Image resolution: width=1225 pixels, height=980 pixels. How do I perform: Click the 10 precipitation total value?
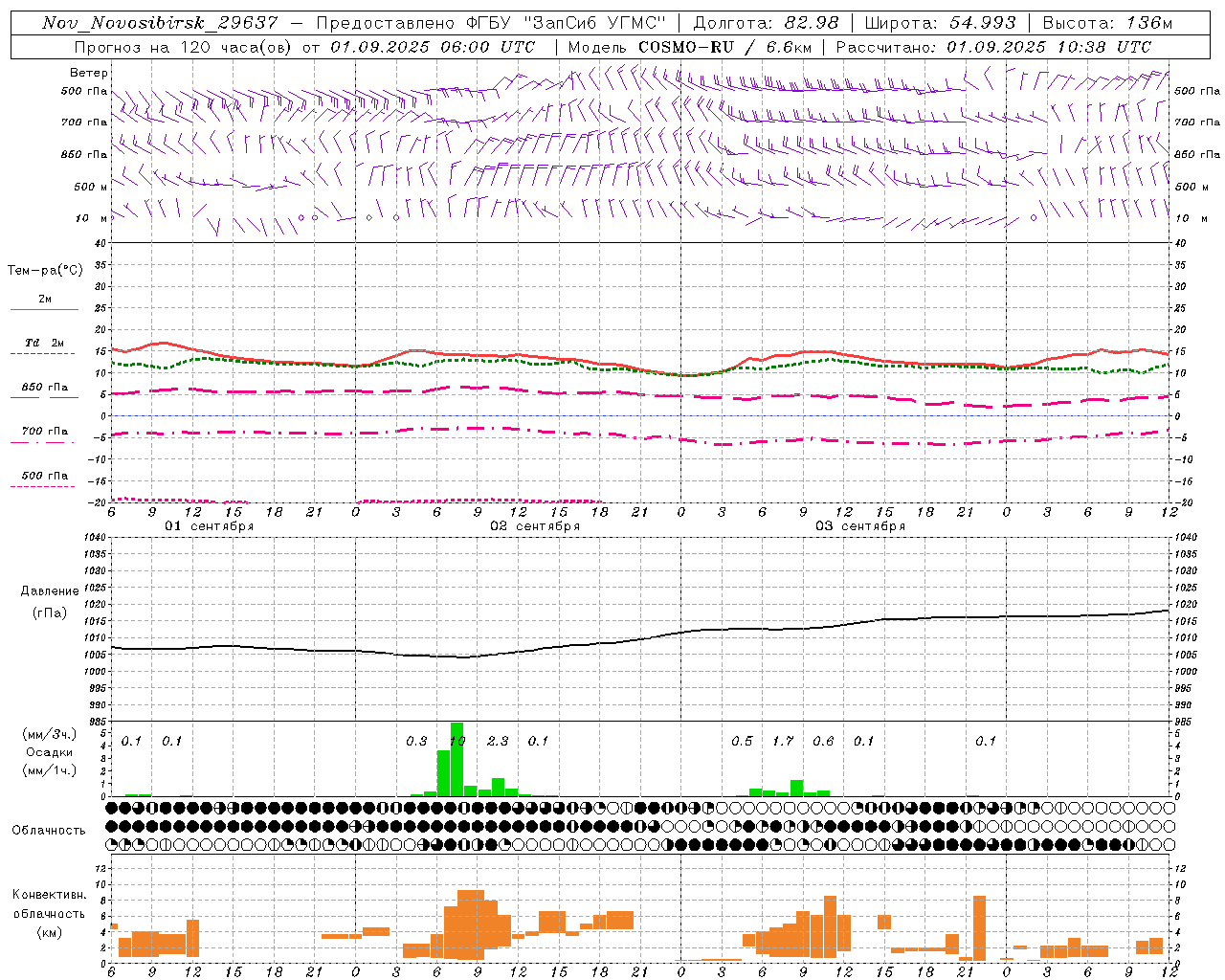tap(457, 741)
